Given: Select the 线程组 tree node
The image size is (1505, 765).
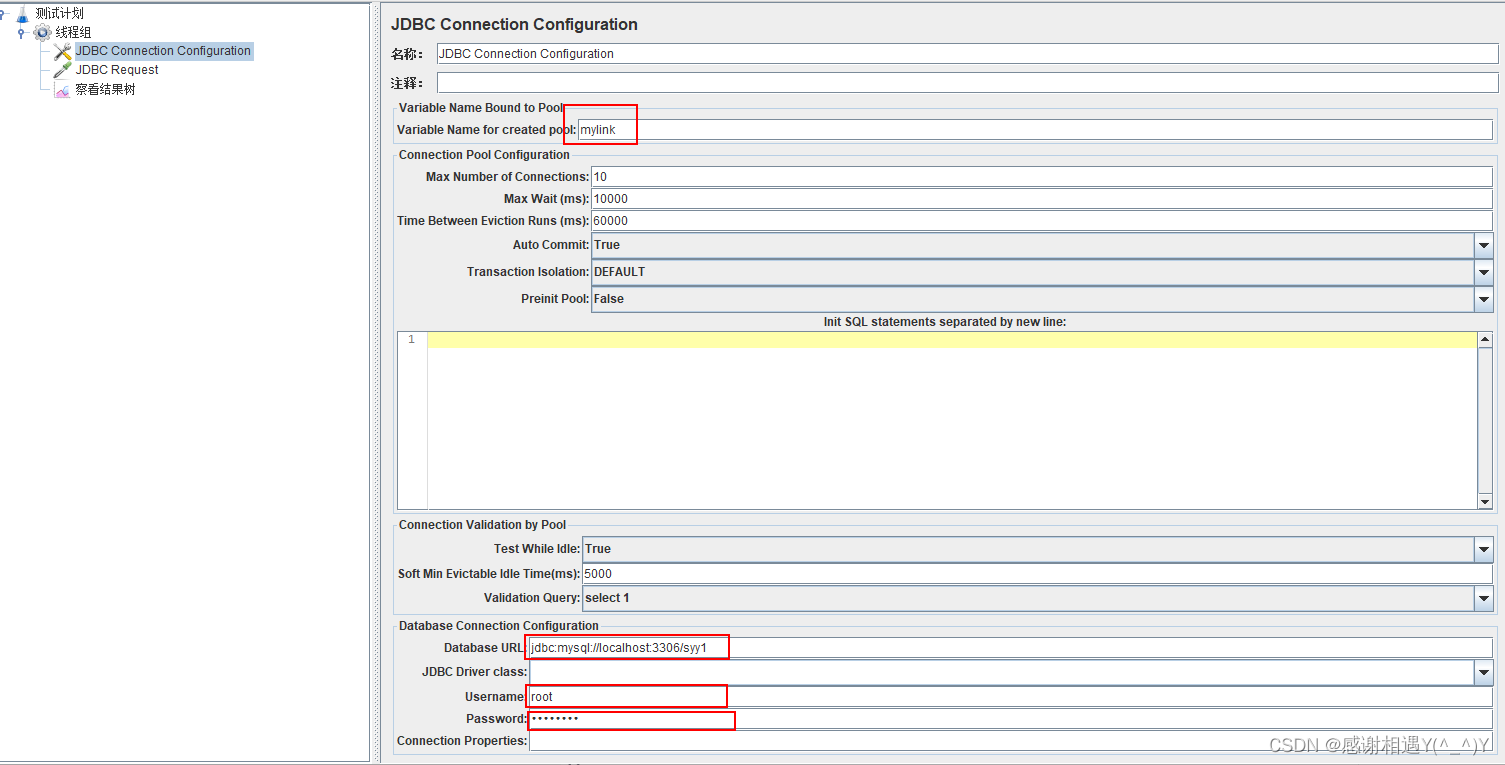Looking at the screenshot, I should (73, 32).
